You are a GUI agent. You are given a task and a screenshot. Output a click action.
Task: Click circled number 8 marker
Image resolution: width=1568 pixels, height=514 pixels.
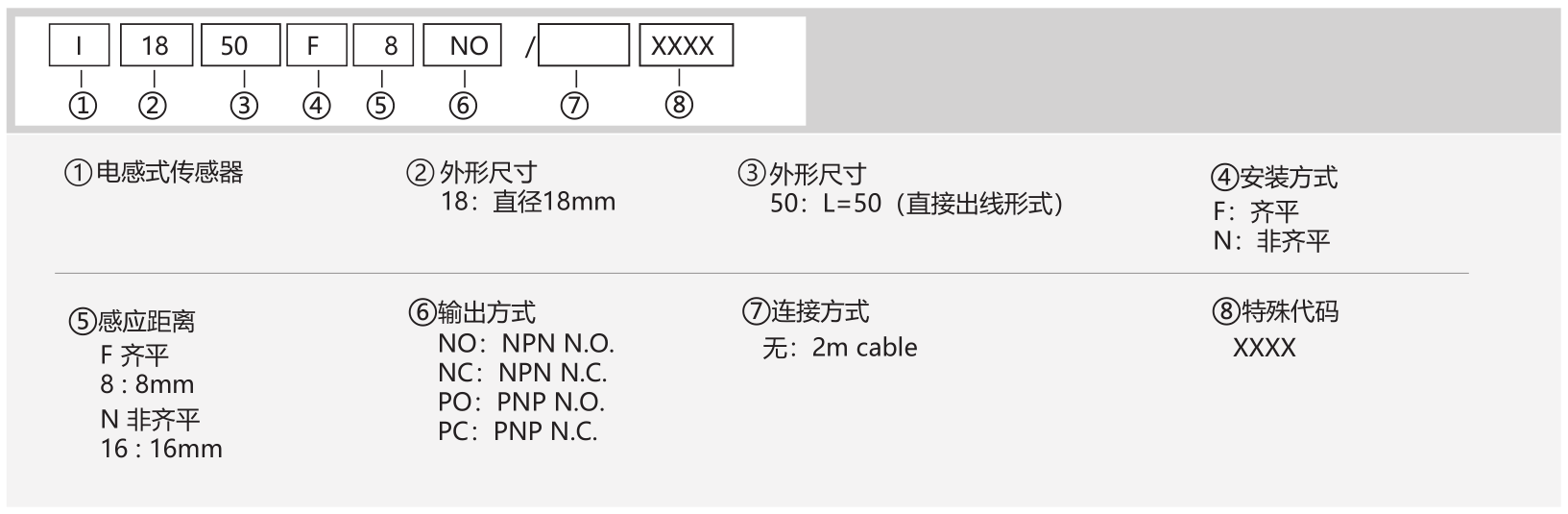click(x=679, y=104)
